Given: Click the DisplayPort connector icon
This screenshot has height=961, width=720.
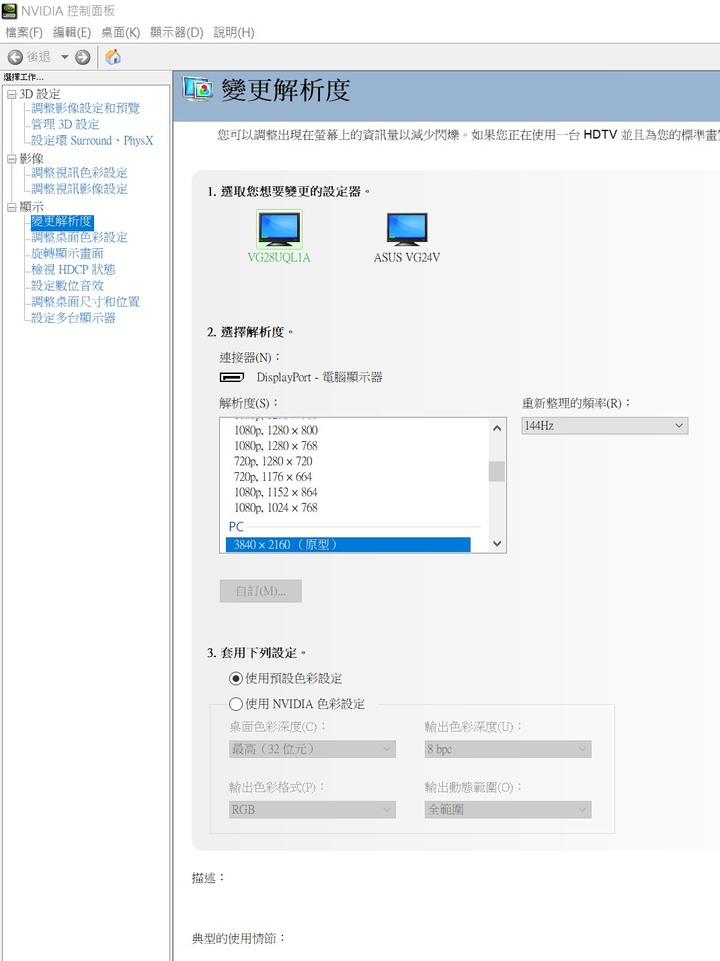Looking at the screenshot, I should (232, 377).
